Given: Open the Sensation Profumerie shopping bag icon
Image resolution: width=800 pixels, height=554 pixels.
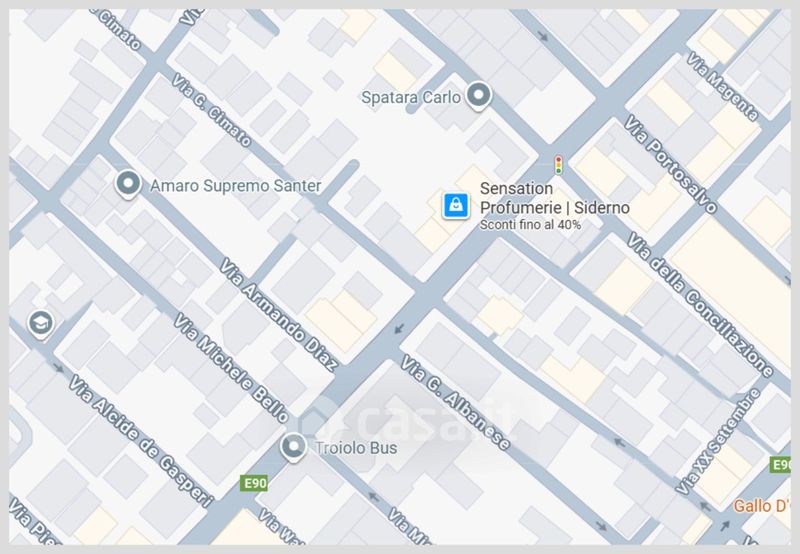Looking at the screenshot, I should pos(456,206).
